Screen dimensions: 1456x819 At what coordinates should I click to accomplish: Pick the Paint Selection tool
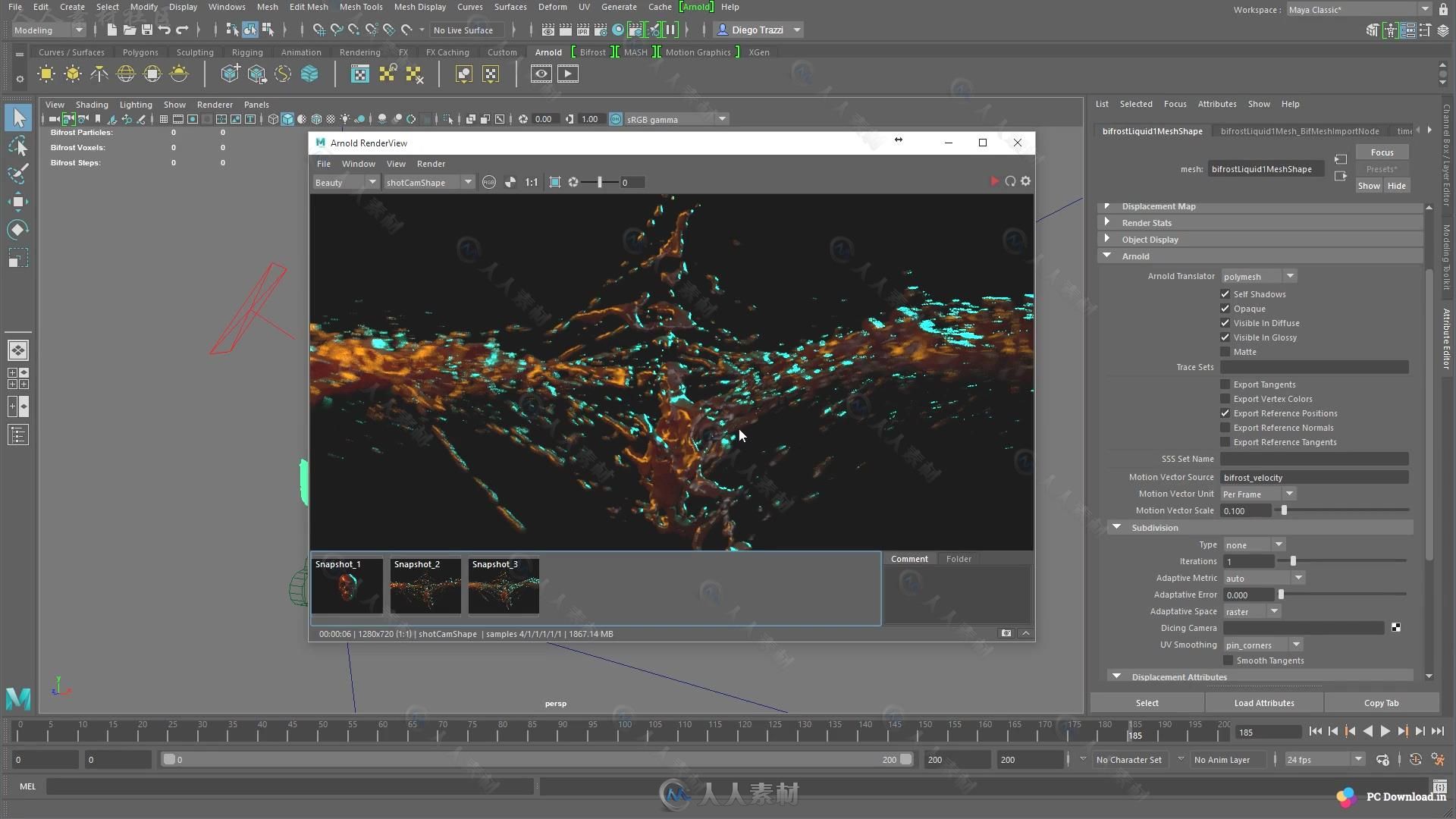[19, 174]
